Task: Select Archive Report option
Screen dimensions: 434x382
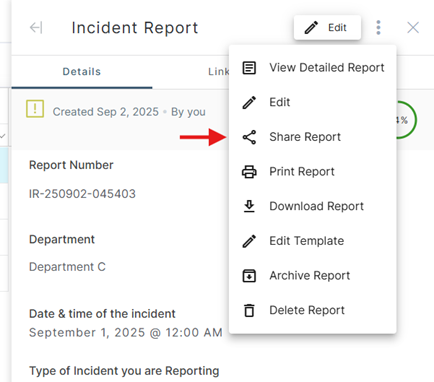Action: [313, 276]
